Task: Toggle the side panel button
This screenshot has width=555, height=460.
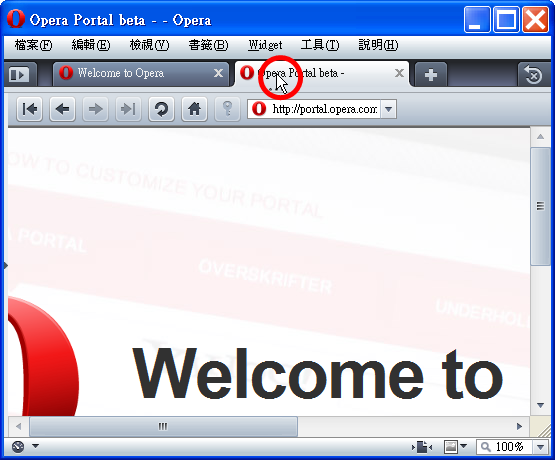Action: point(19,74)
